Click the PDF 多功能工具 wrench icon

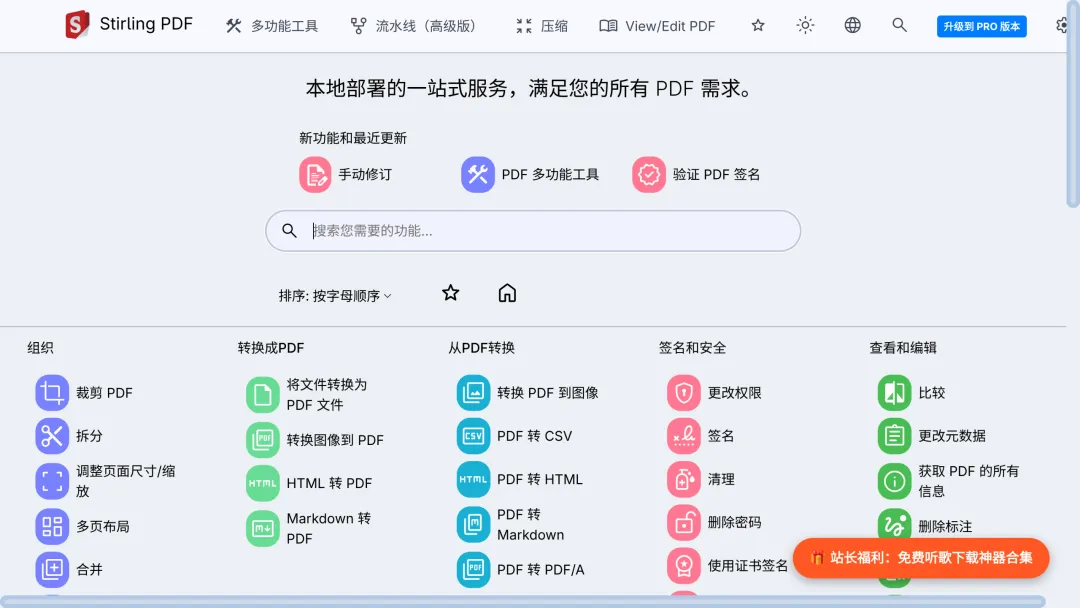point(478,175)
